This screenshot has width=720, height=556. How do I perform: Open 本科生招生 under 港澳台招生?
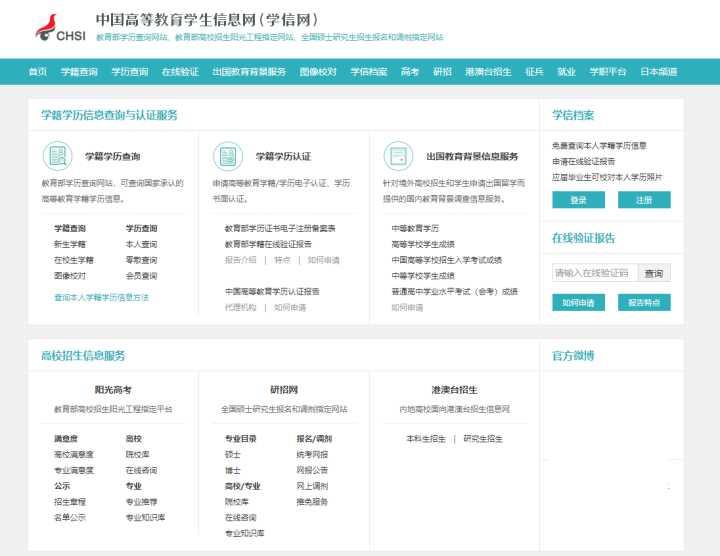tap(421, 438)
